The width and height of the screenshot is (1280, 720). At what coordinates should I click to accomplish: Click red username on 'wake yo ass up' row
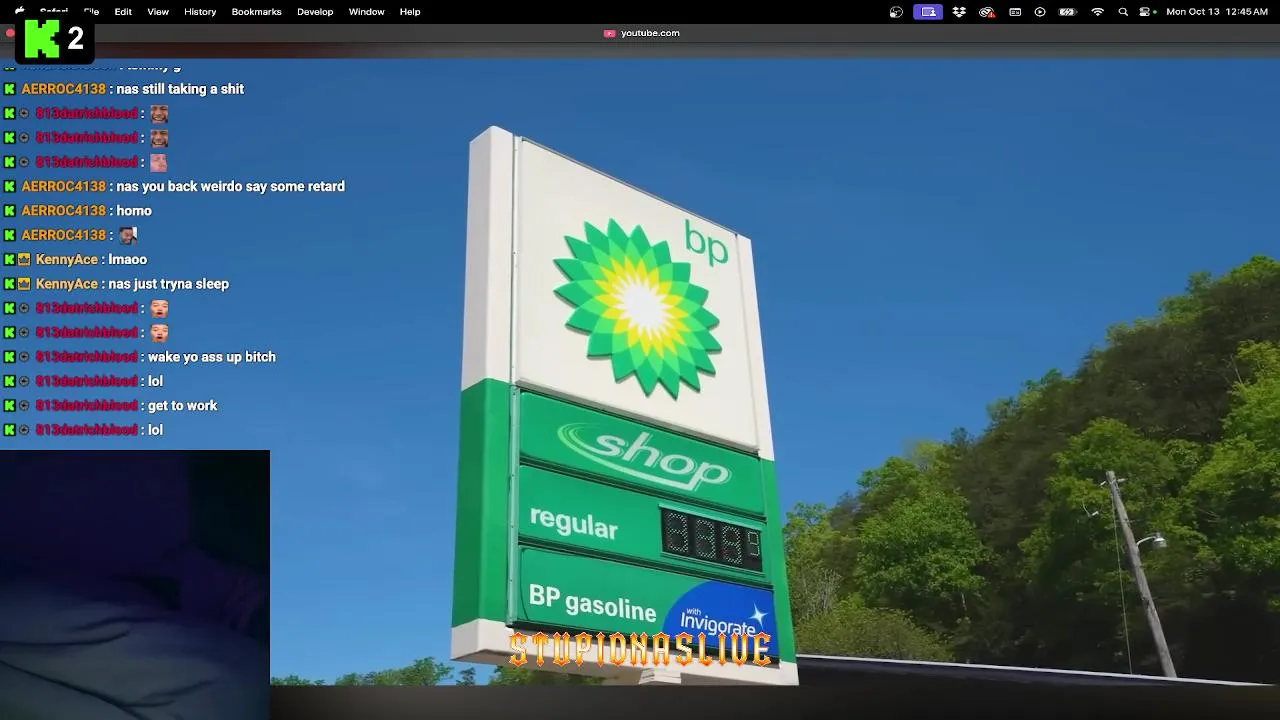pos(86,357)
